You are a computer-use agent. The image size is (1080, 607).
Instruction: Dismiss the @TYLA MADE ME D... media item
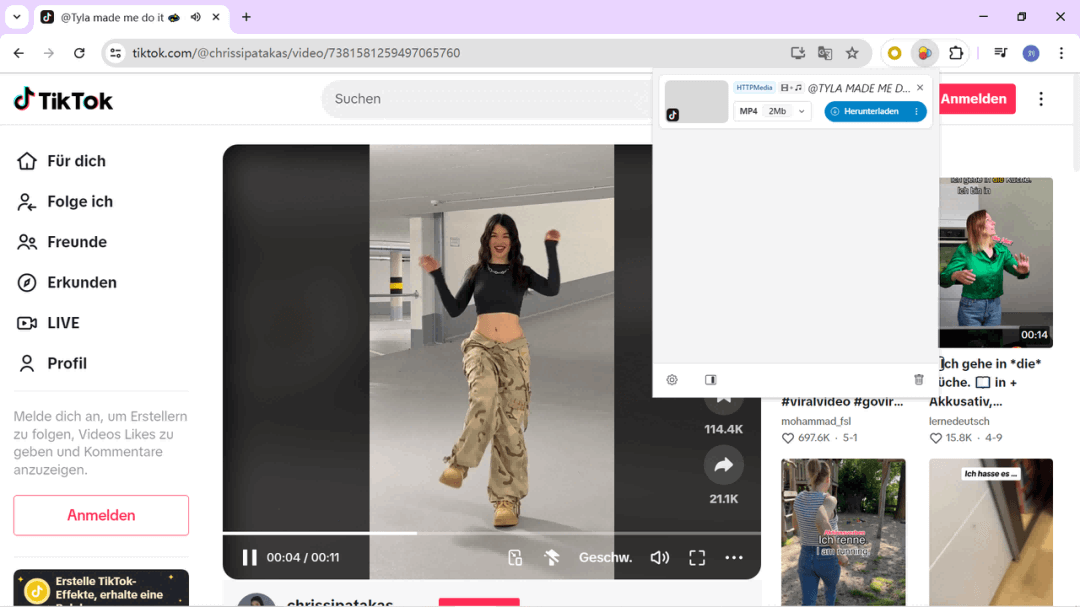pyautogui.click(x=920, y=88)
